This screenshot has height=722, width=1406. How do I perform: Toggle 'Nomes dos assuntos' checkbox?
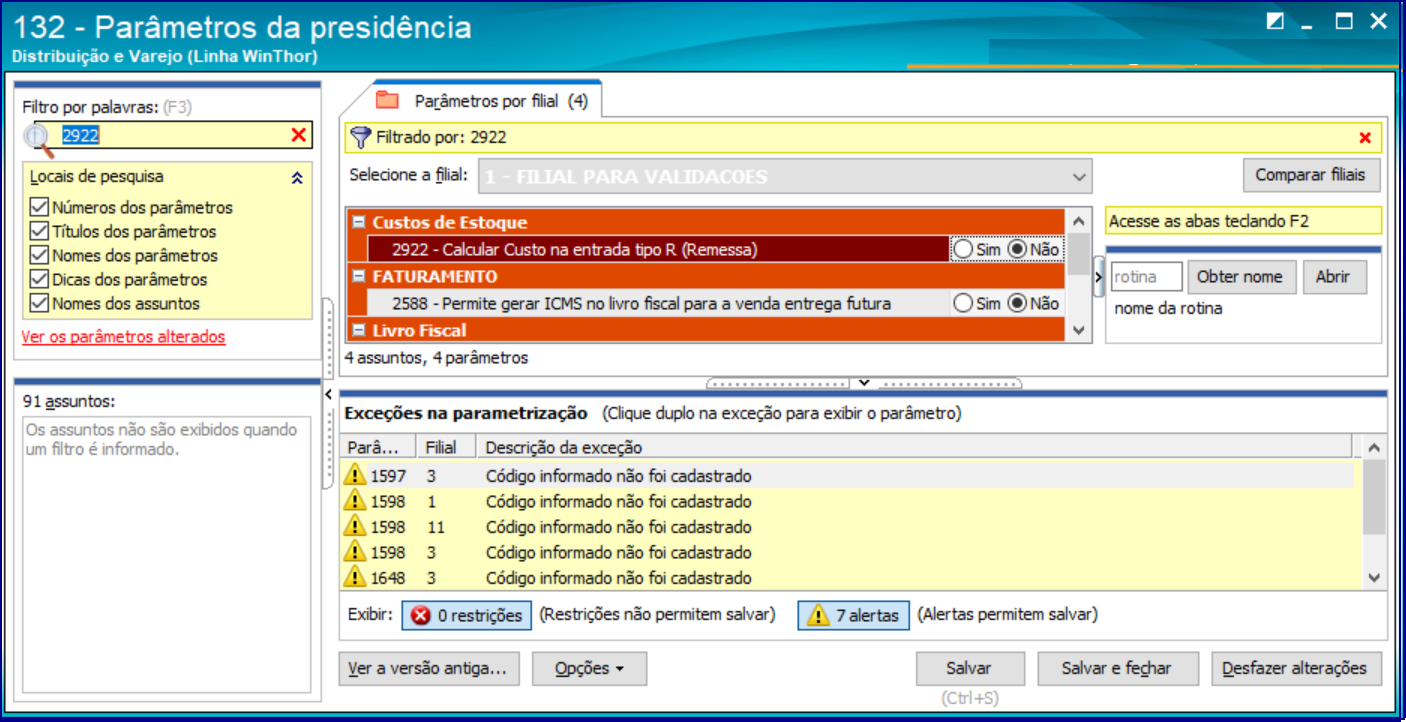(39, 303)
